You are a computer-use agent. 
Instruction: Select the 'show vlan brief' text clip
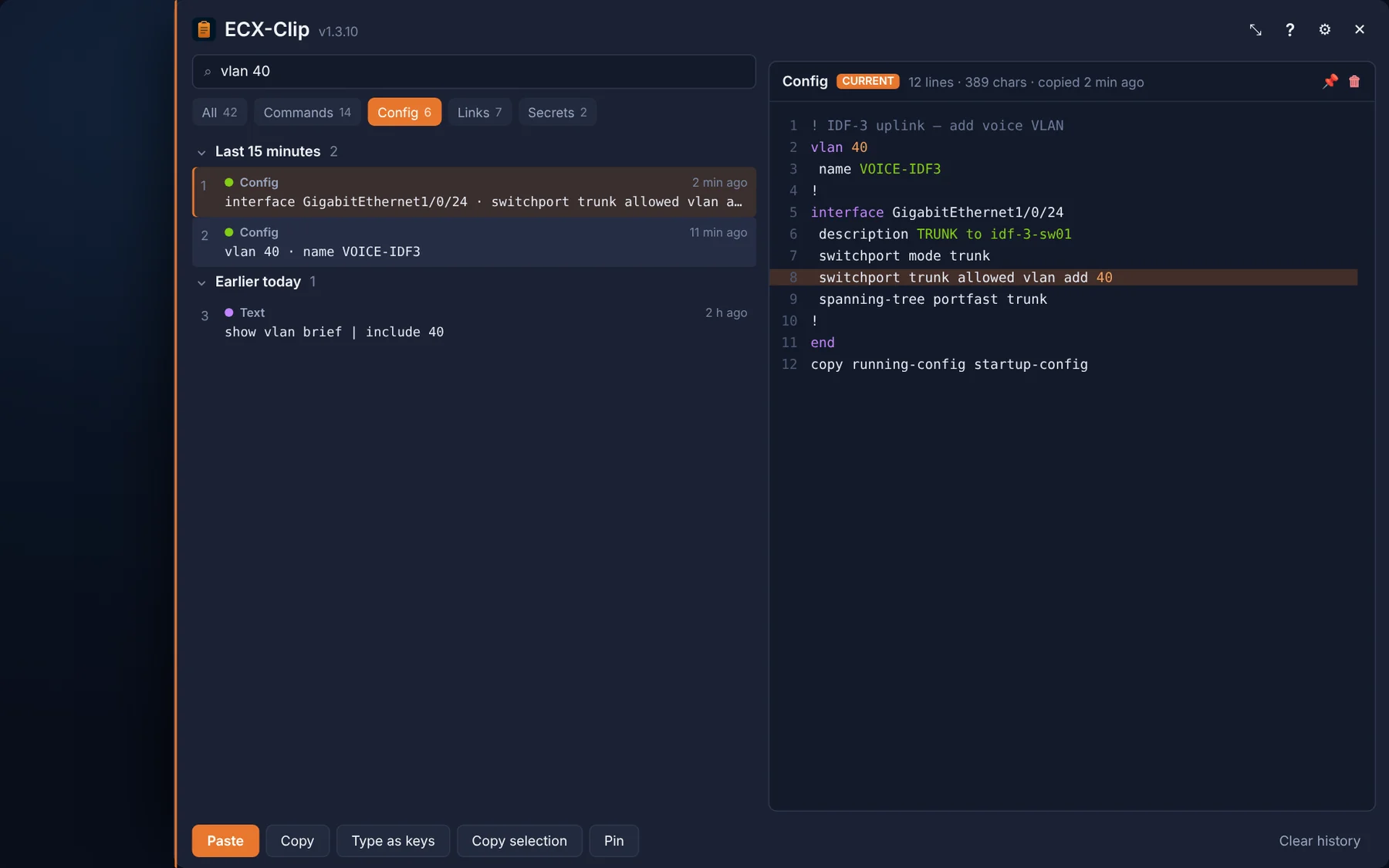point(474,323)
